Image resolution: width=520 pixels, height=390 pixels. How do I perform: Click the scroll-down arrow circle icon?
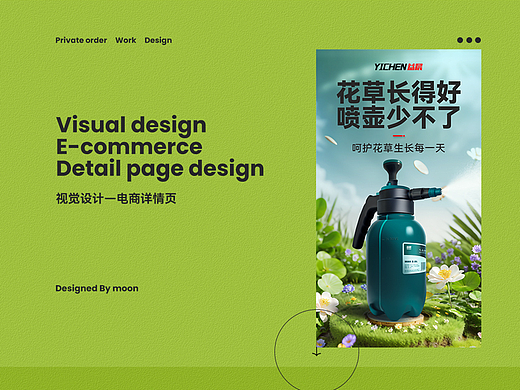coord(316,351)
